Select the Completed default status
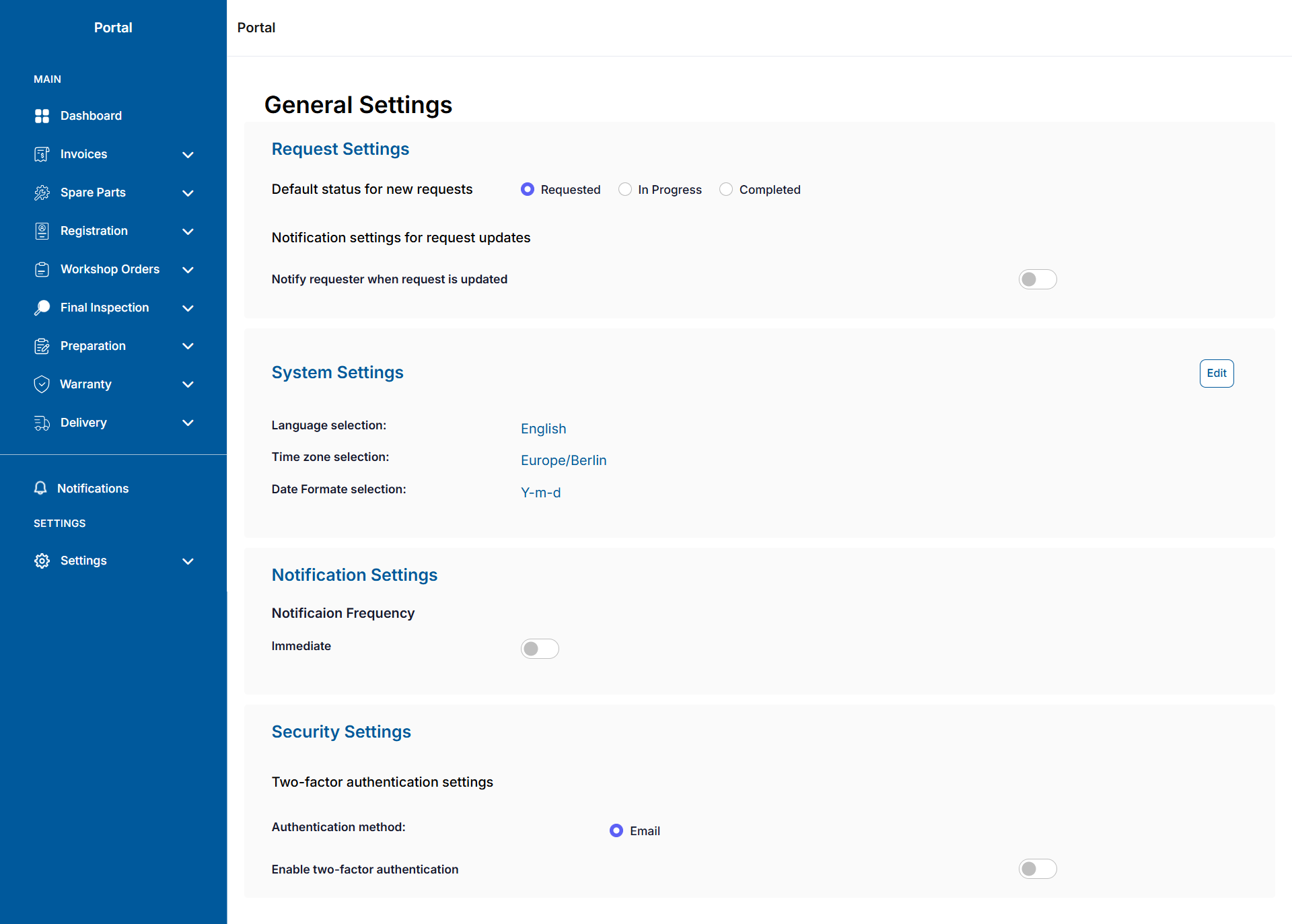The width and height of the screenshot is (1292, 924). (726, 189)
